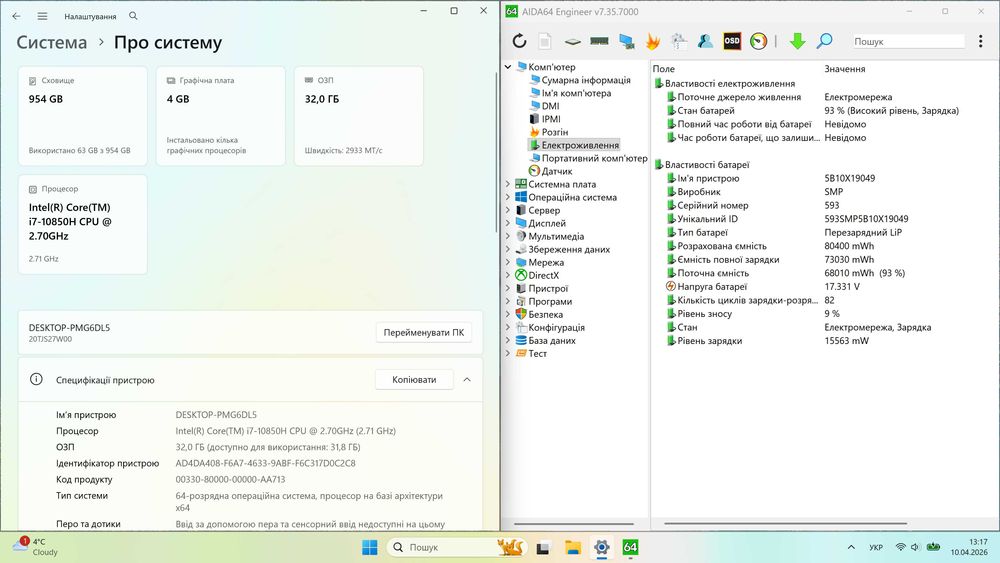Click the search icon in Settings title bar
Screen dimensions: 1000x563
click(x=133, y=16)
